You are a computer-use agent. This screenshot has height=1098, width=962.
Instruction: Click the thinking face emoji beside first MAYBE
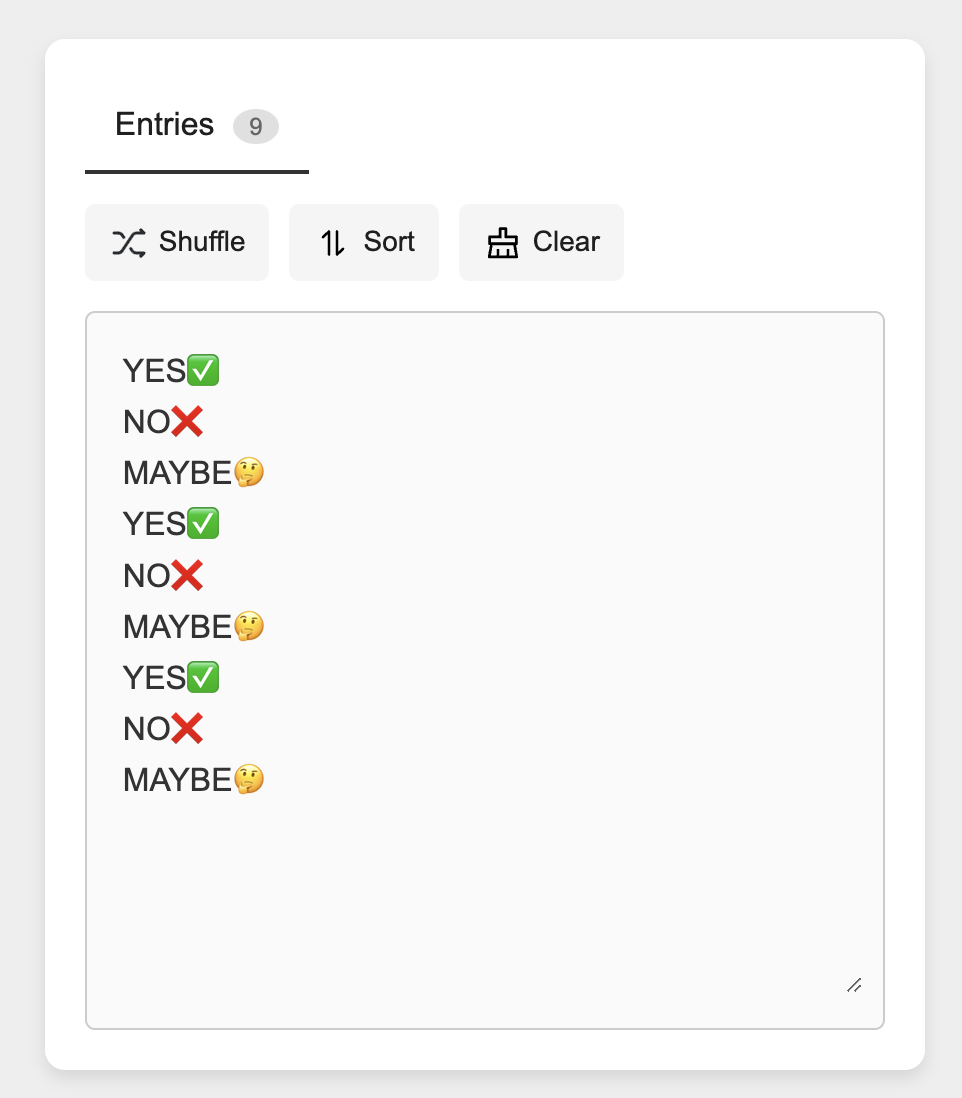click(250, 472)
